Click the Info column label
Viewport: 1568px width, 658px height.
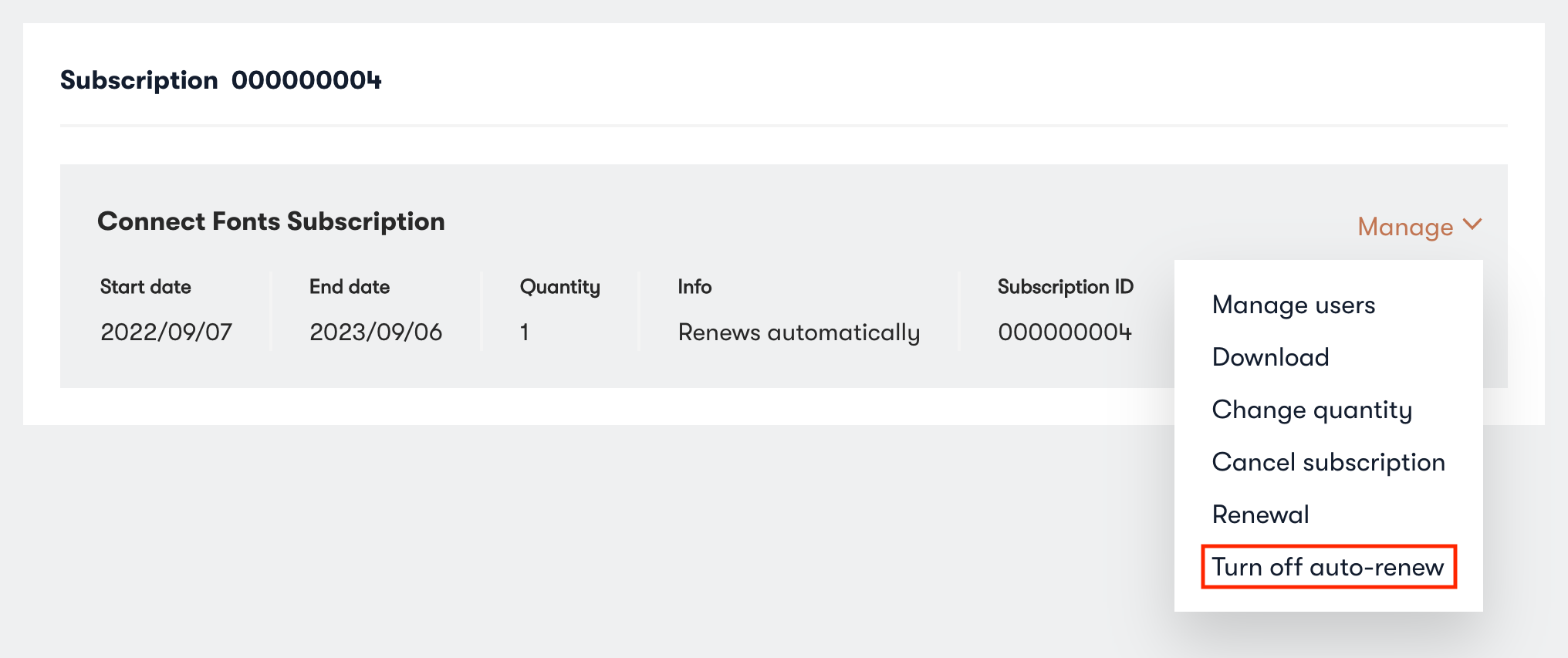click(x=694, y=287)
